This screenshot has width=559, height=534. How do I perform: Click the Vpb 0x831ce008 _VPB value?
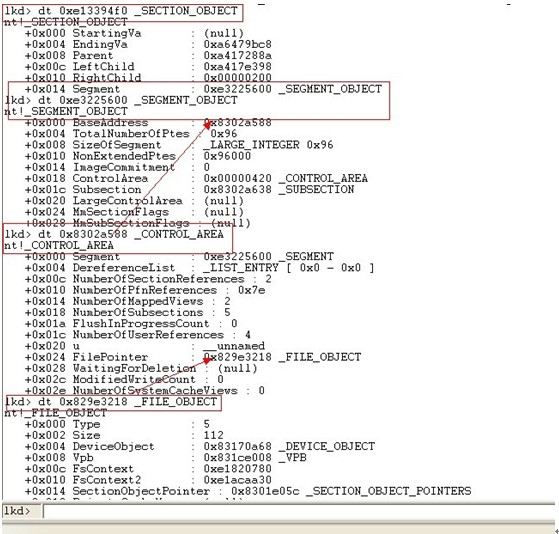(x=255, y=457)
